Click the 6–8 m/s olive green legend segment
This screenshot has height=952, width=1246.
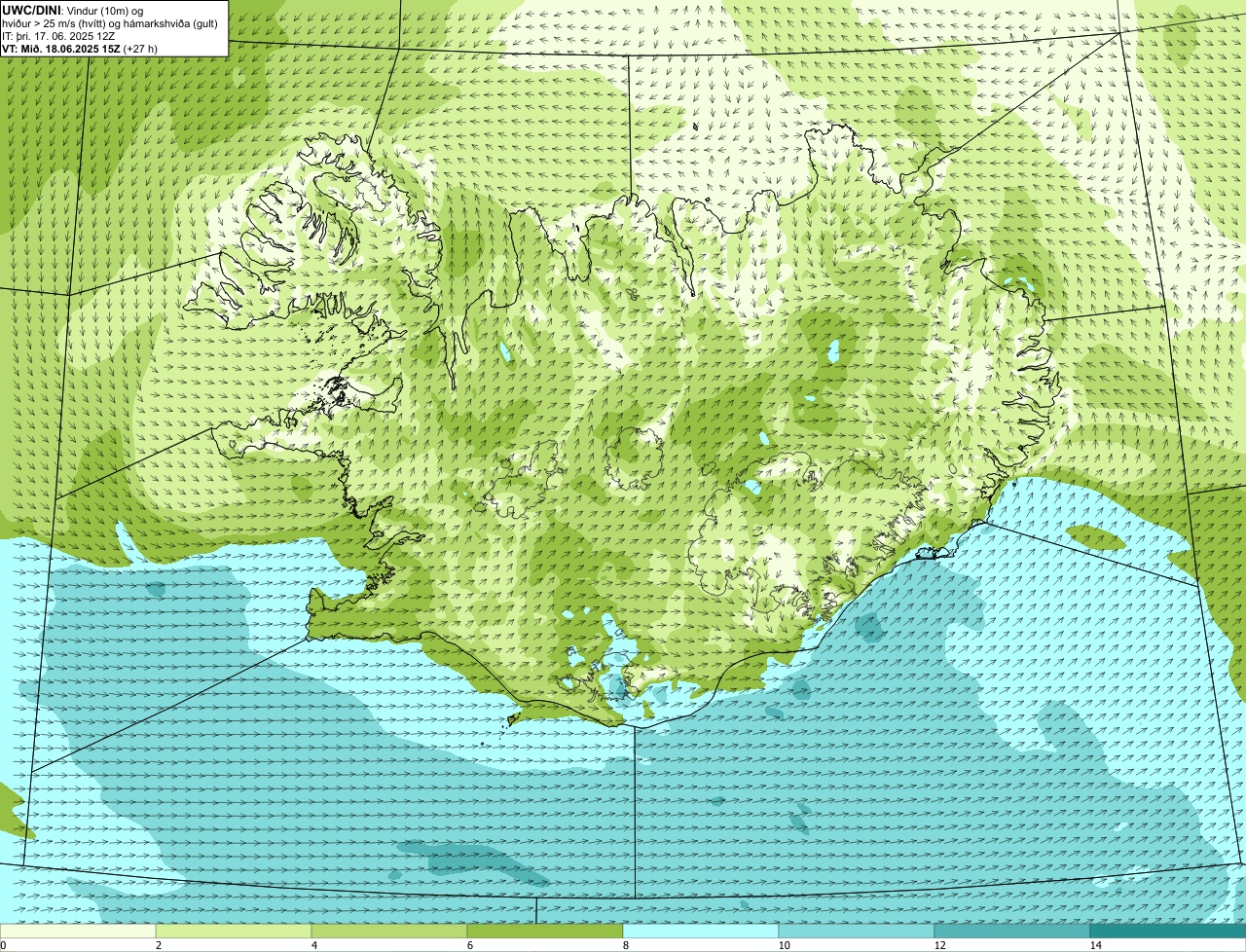(545, 932)
